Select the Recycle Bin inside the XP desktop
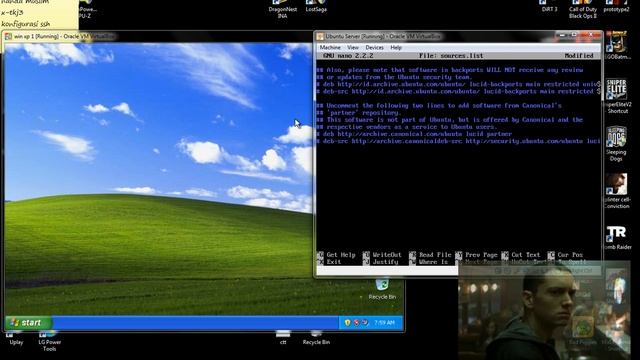The height and width of the screenshot is (360, 640). pos(382,289)
